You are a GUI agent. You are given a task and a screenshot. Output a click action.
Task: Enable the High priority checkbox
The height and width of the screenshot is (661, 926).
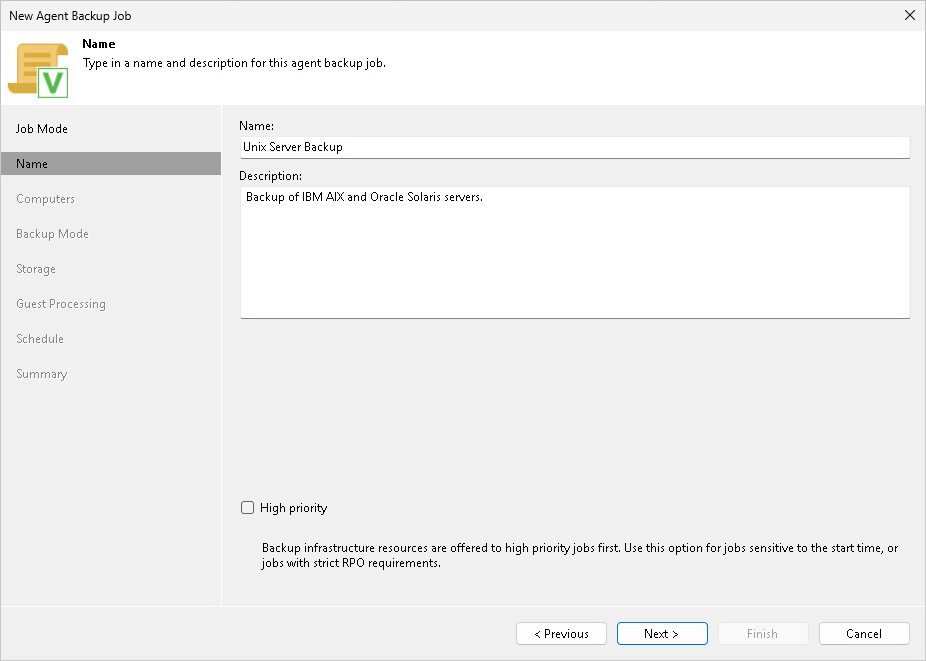coord(247,507)
